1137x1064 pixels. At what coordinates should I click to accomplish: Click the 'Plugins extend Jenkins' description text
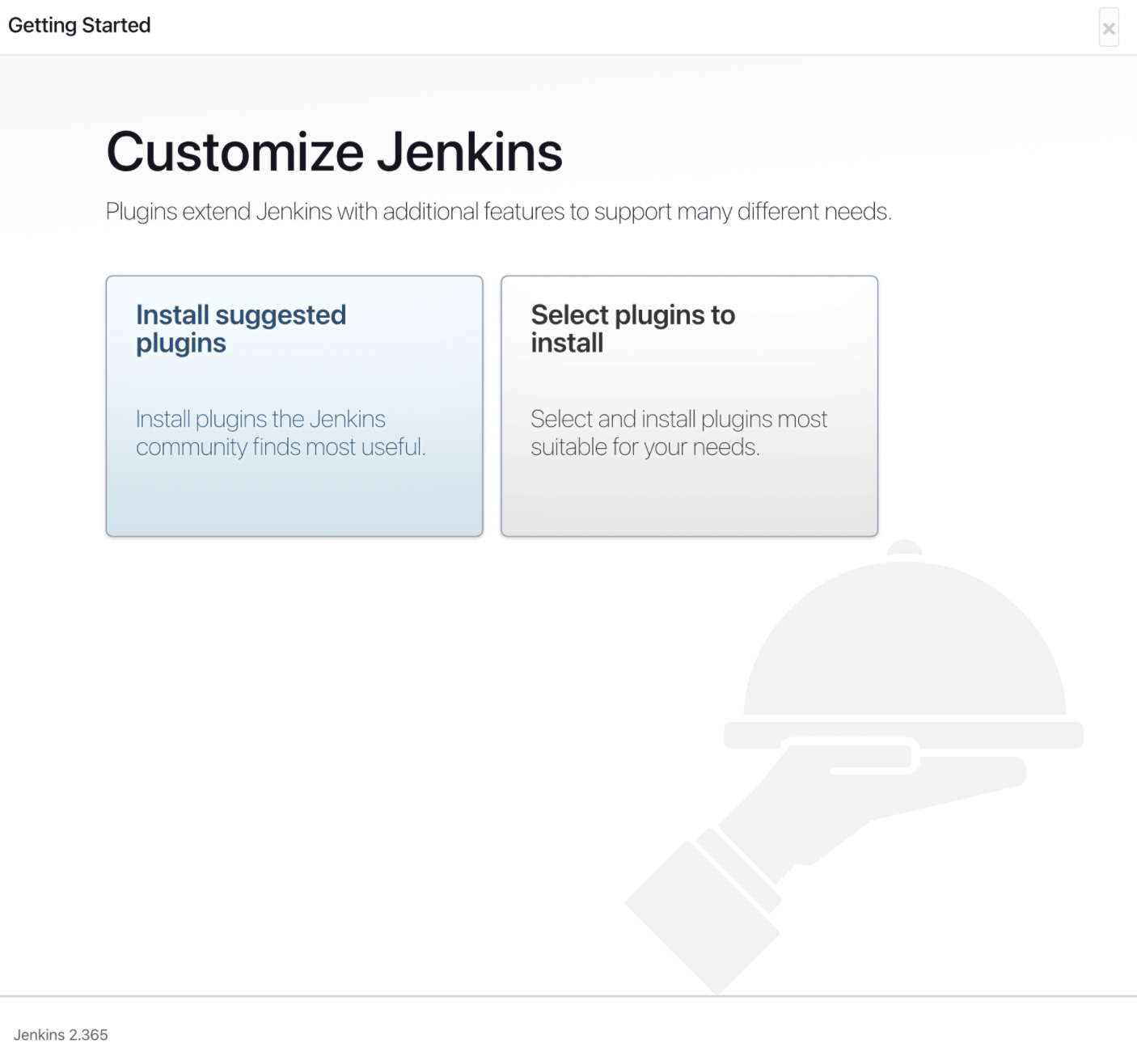(499, 212)
